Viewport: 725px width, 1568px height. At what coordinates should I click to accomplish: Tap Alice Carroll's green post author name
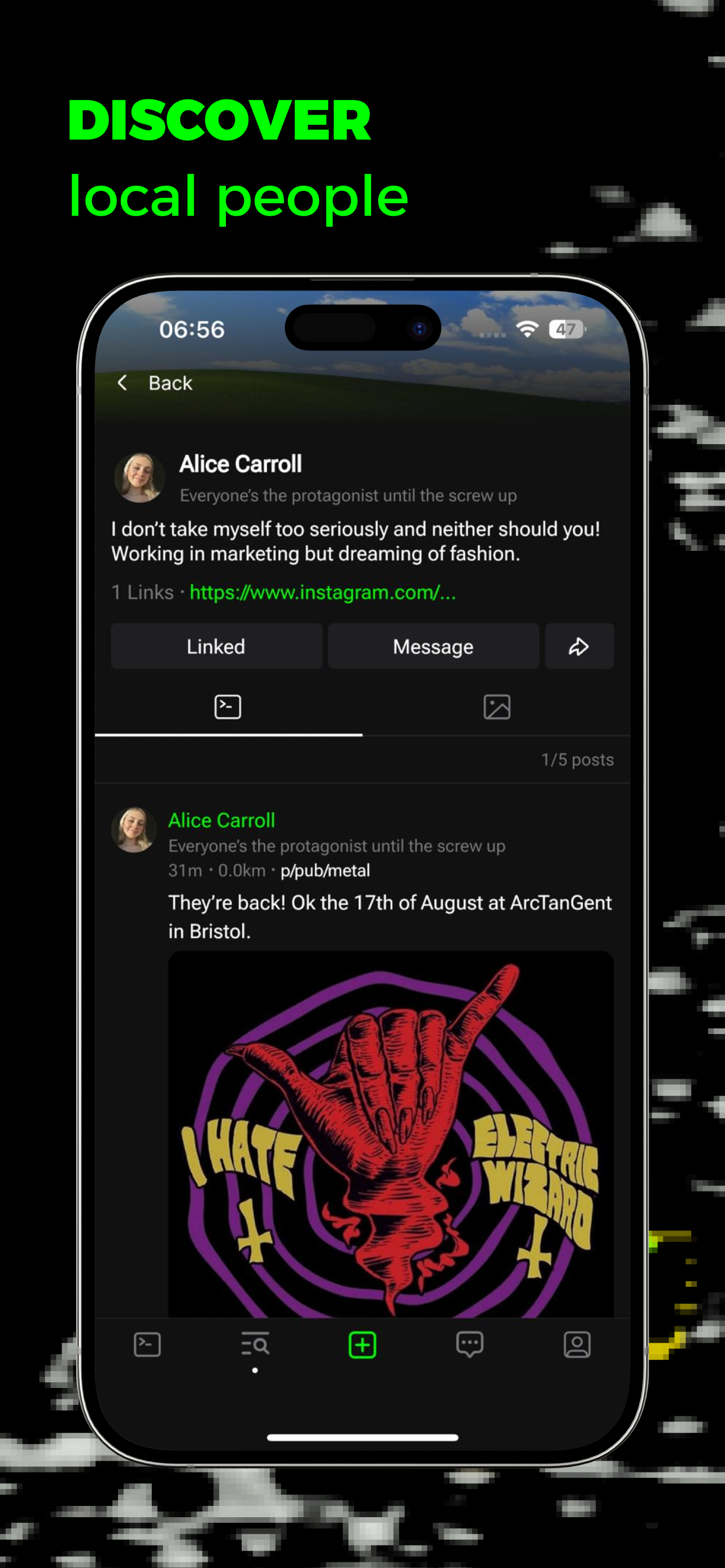pos(221,821)
